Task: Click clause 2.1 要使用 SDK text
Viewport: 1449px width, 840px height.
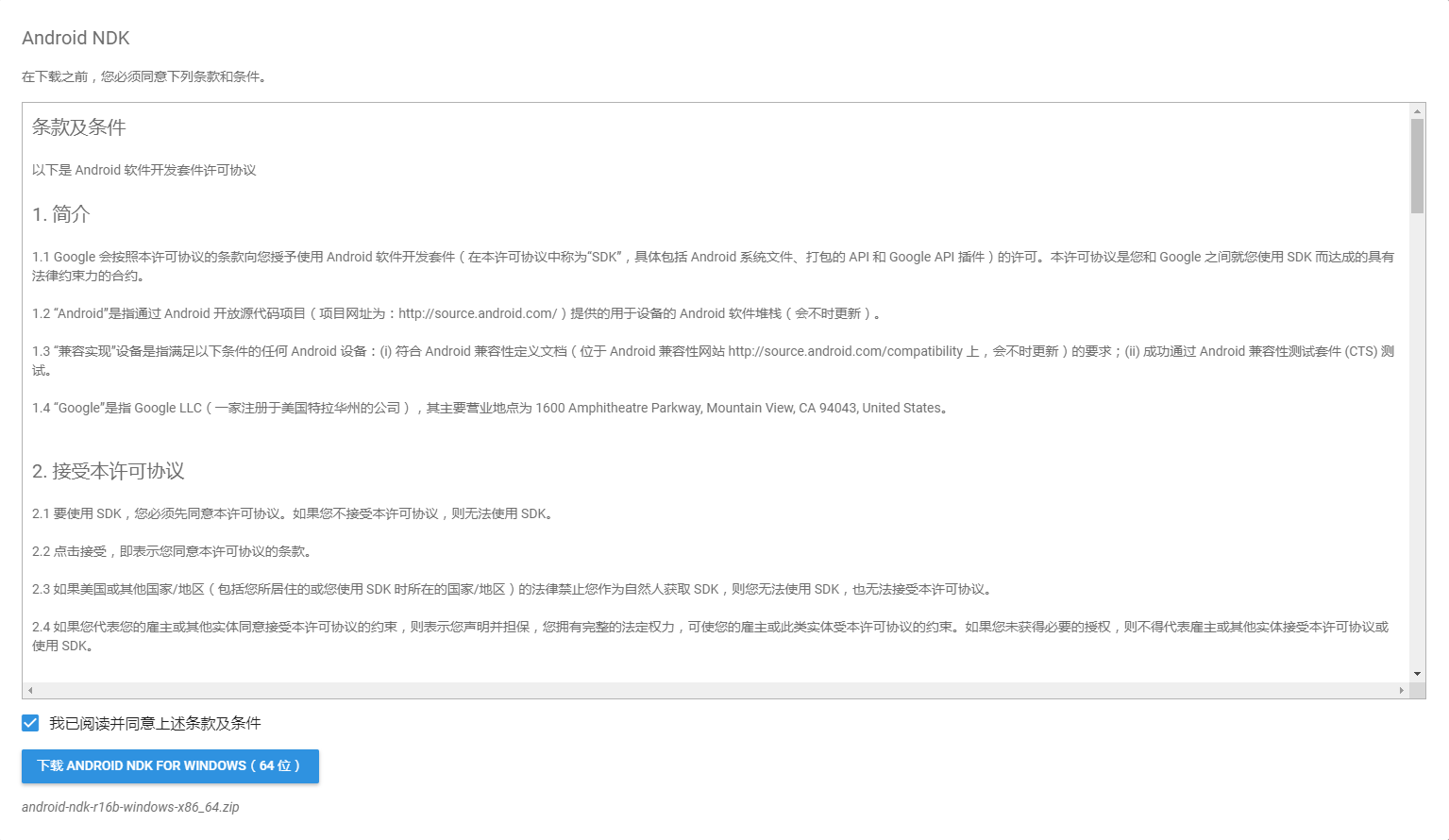Action: pyautogui.click(x=295, y=513)
